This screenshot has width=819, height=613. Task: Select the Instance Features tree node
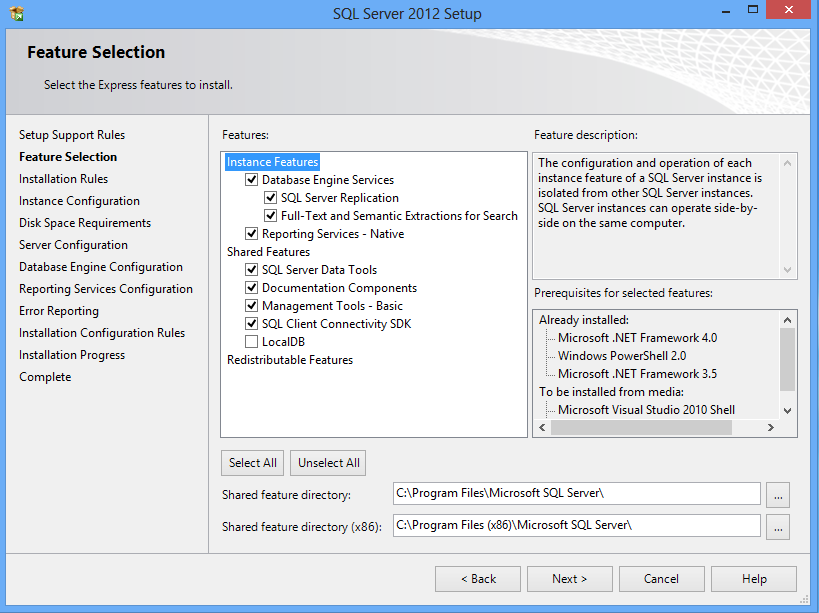pyautogui.click(x=272, y=162)
